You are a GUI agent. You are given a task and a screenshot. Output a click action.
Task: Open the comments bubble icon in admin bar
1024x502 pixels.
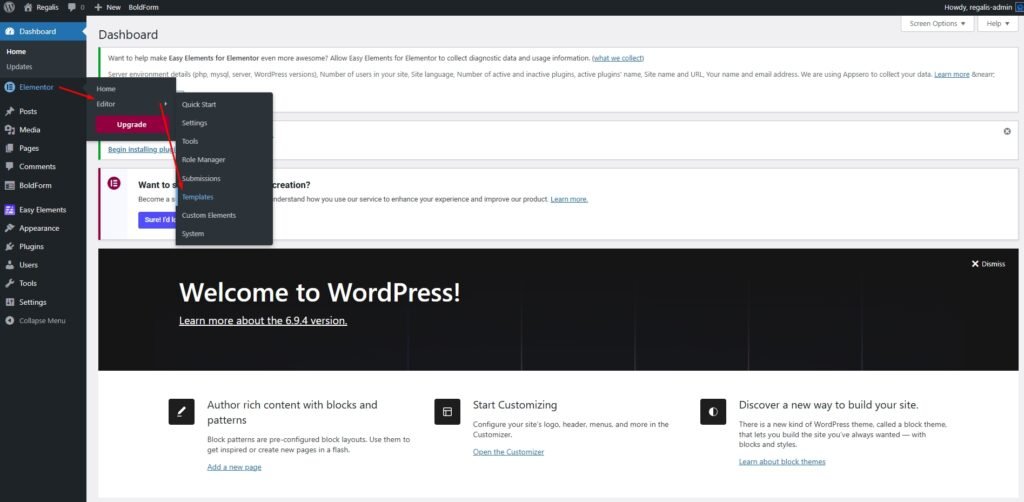[x=73, y=7]
